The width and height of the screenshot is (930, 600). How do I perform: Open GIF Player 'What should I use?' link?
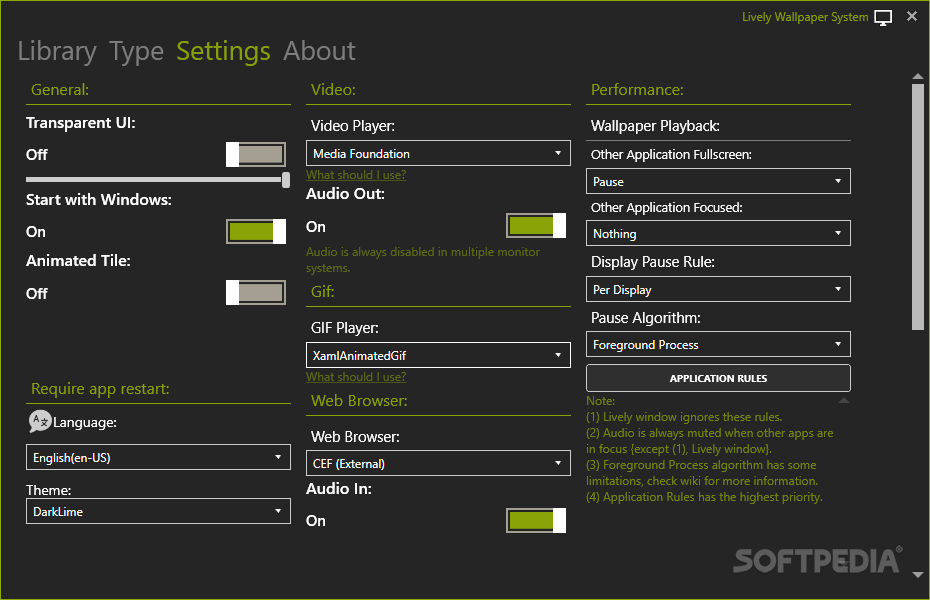(x=356, y=377)
